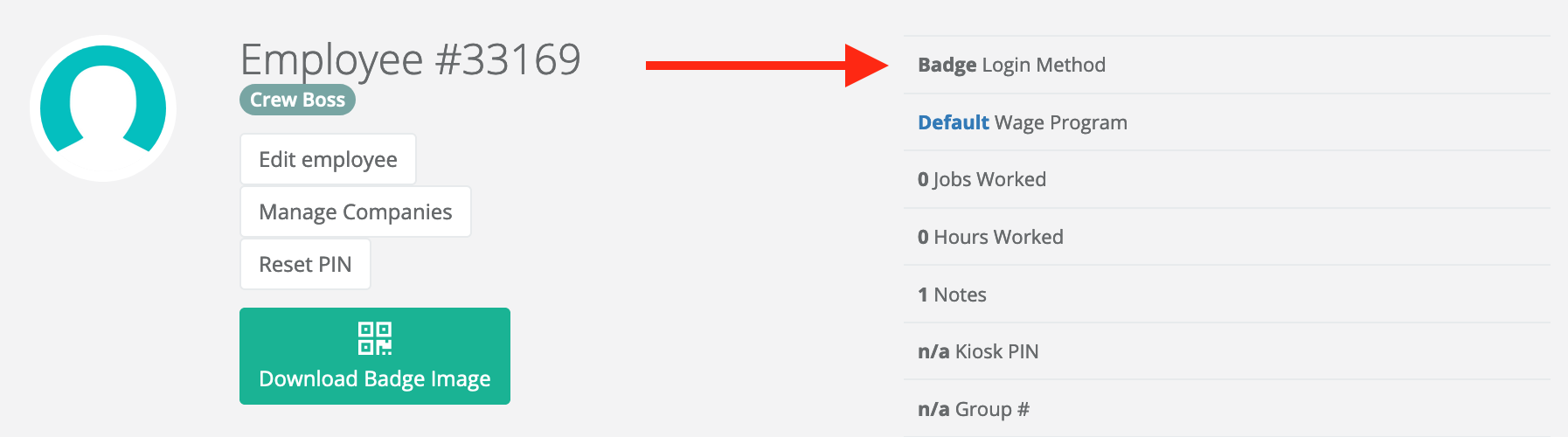The image size is (1568, 437).
Task: Open Manage Companies
Action: click(355, 212)
